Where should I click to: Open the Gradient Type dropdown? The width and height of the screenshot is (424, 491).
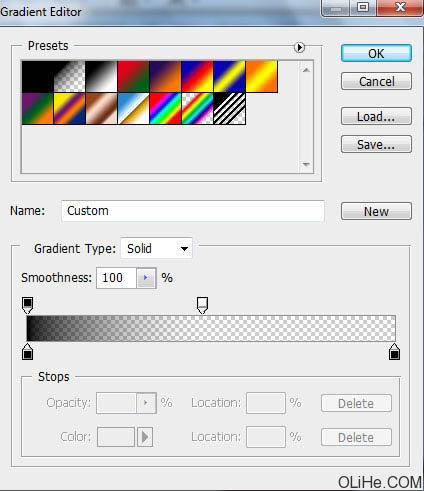pos(156,248)
